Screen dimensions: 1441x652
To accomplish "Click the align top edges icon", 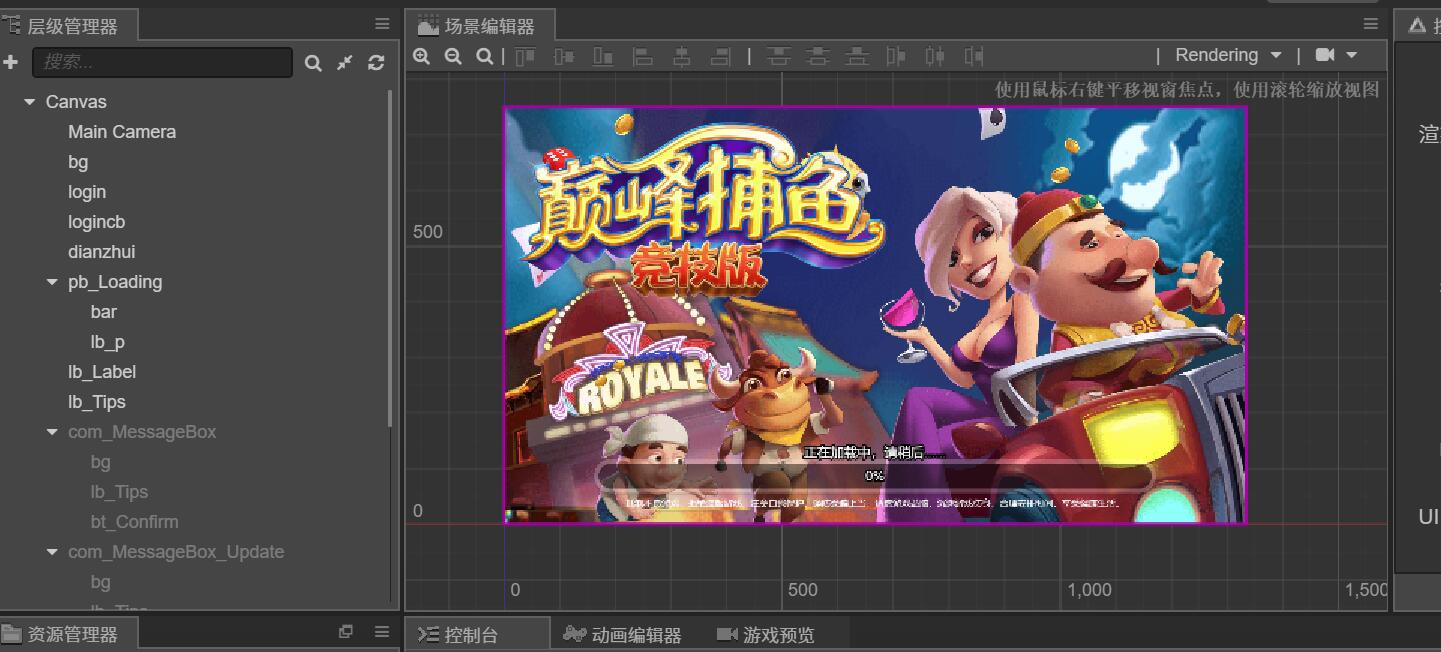I will click(x=526, y=57).
